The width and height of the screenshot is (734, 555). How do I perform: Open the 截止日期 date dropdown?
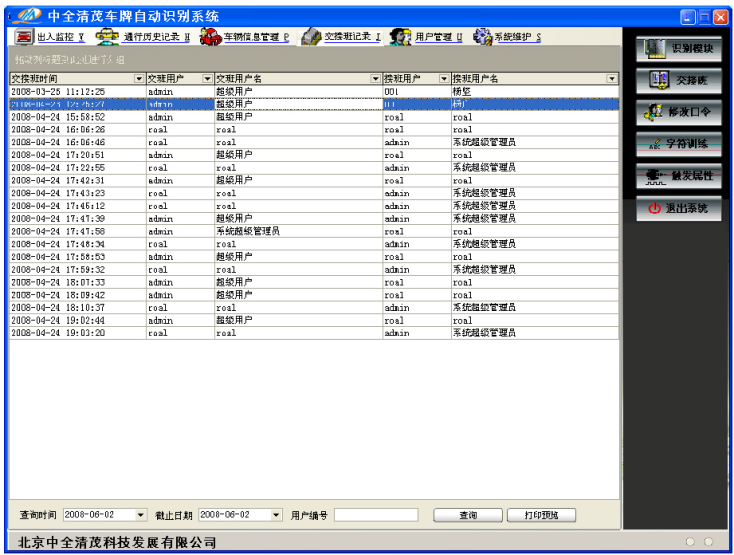pyautogui.click(x=276, y=515)
